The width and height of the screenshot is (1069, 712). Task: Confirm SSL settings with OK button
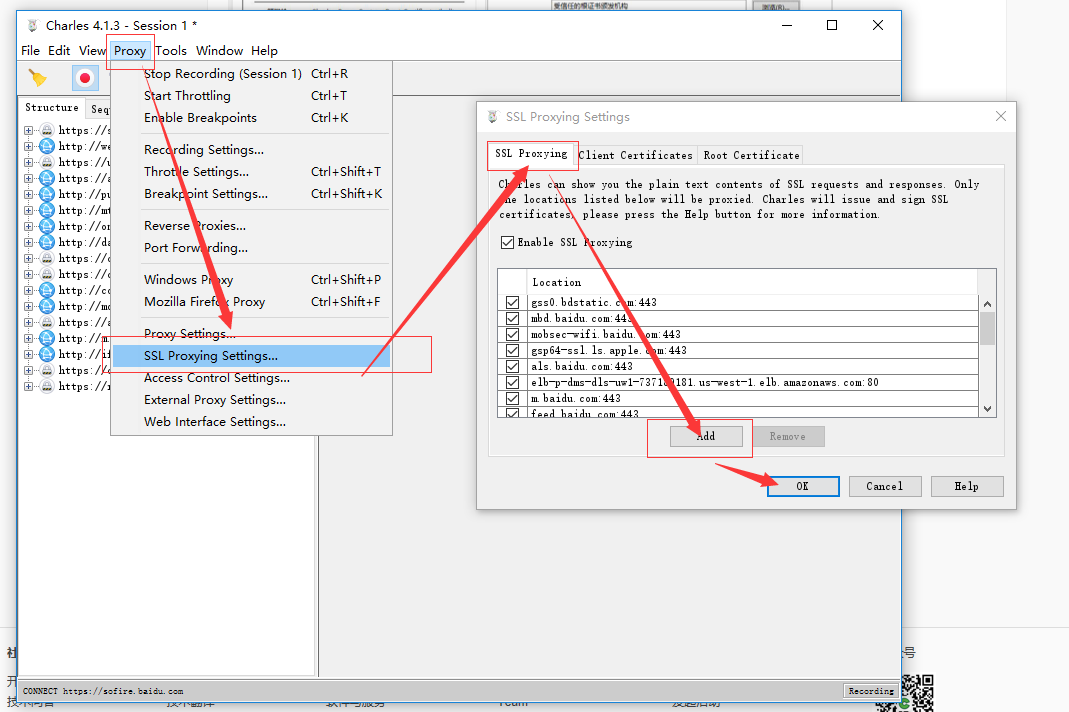[802, 486]
